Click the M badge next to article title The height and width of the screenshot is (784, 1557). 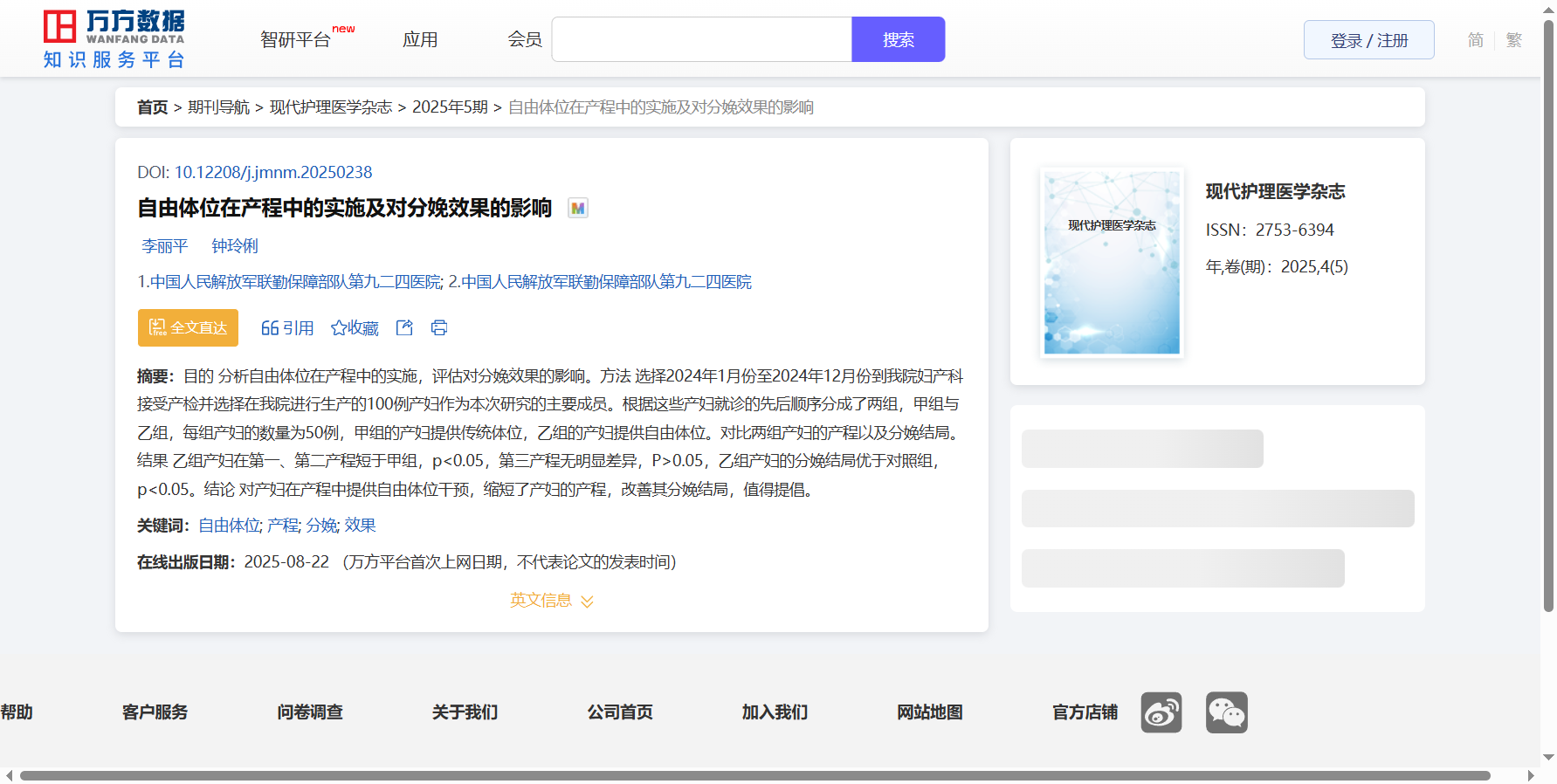[x=577, y=208]
